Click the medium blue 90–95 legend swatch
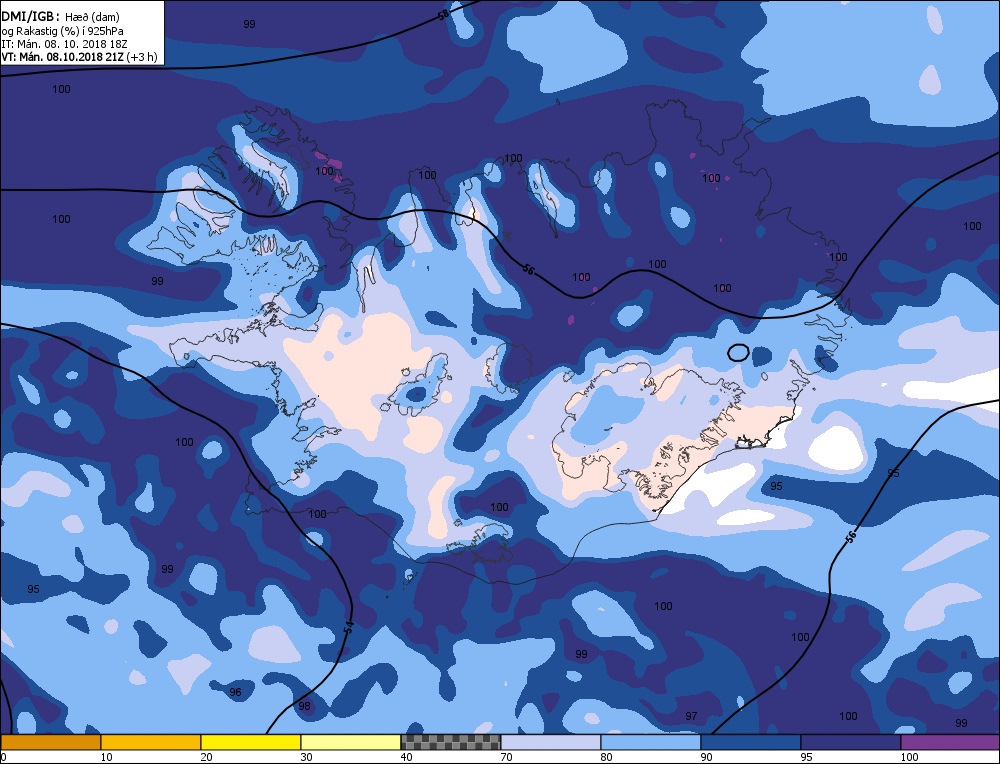This screenshot has height=764, width=1000. [x=751, y=742]
